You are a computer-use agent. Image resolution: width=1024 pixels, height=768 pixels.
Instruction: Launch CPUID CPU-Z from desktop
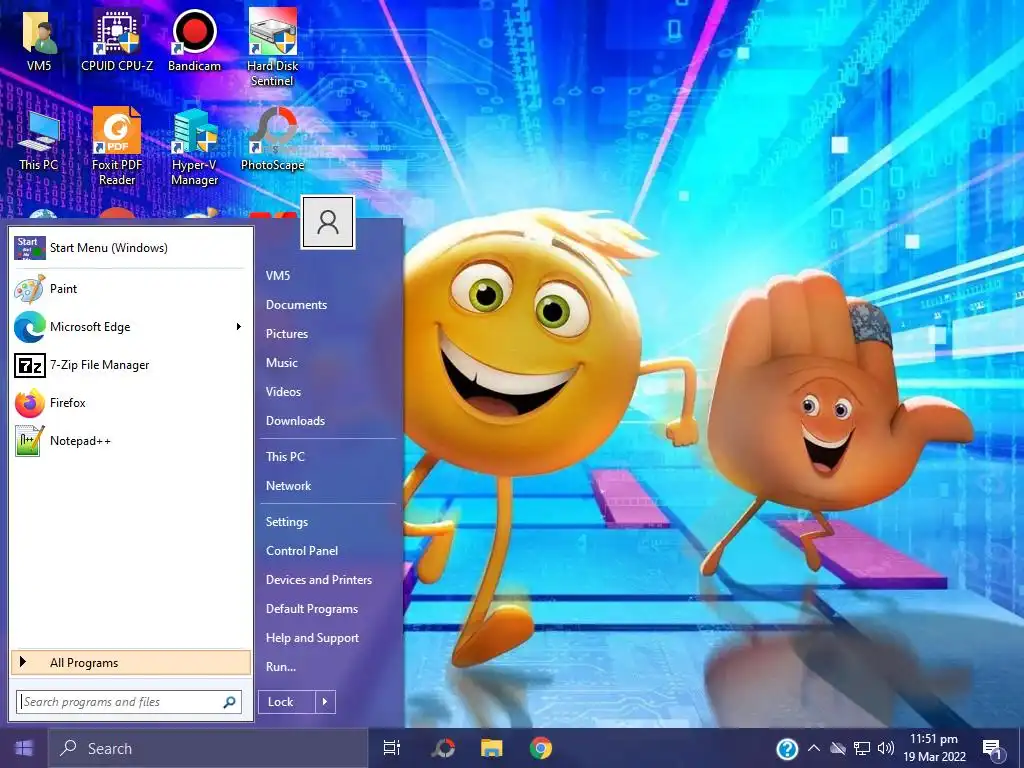(x=117, y=39)
